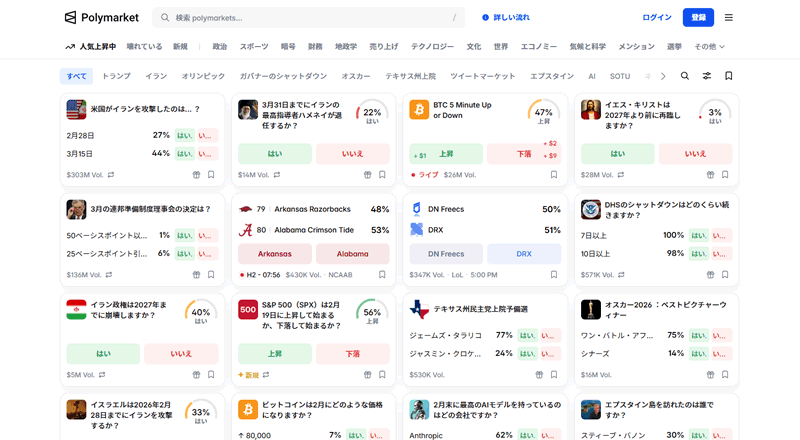Open the スポーツ category
This screenshot has width=800, height=440.
click(x=254, y=46)
